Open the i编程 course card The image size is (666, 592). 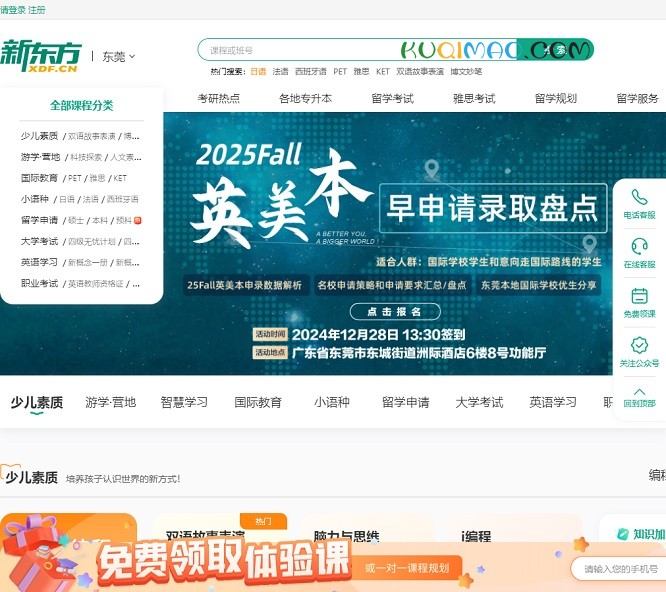[515, 528]
